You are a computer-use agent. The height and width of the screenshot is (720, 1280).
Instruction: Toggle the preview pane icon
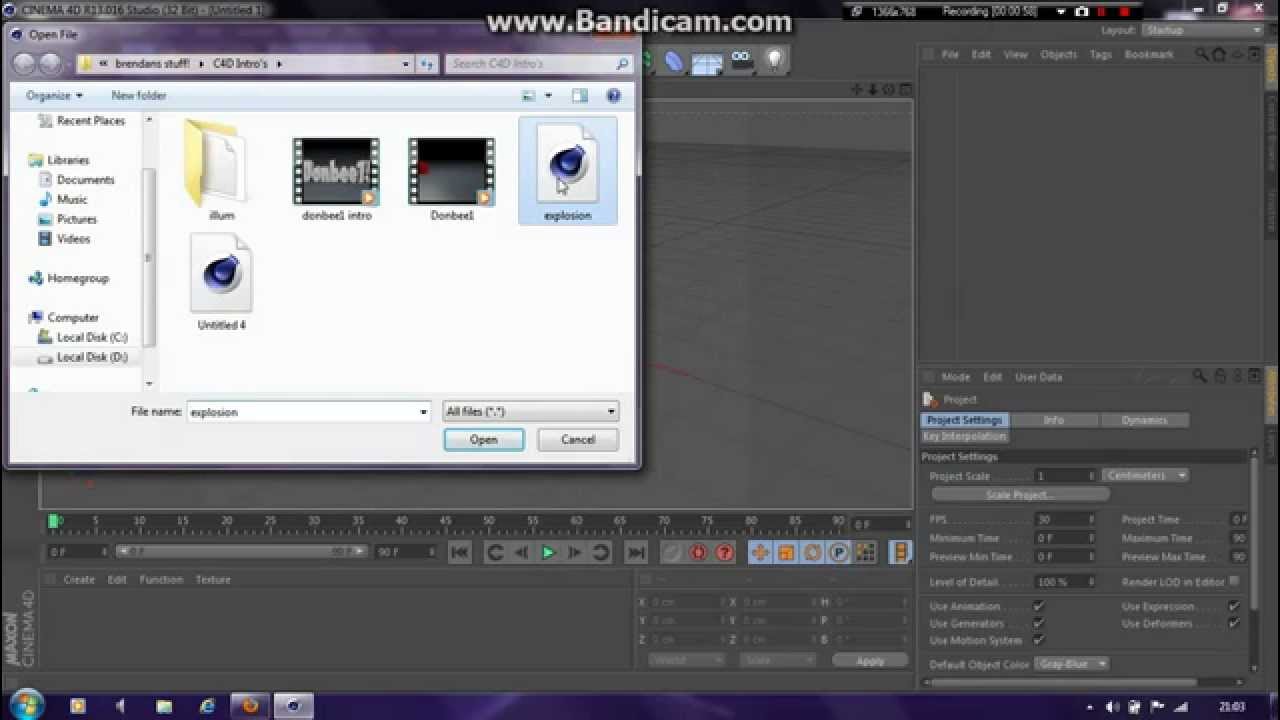(580, 96)
